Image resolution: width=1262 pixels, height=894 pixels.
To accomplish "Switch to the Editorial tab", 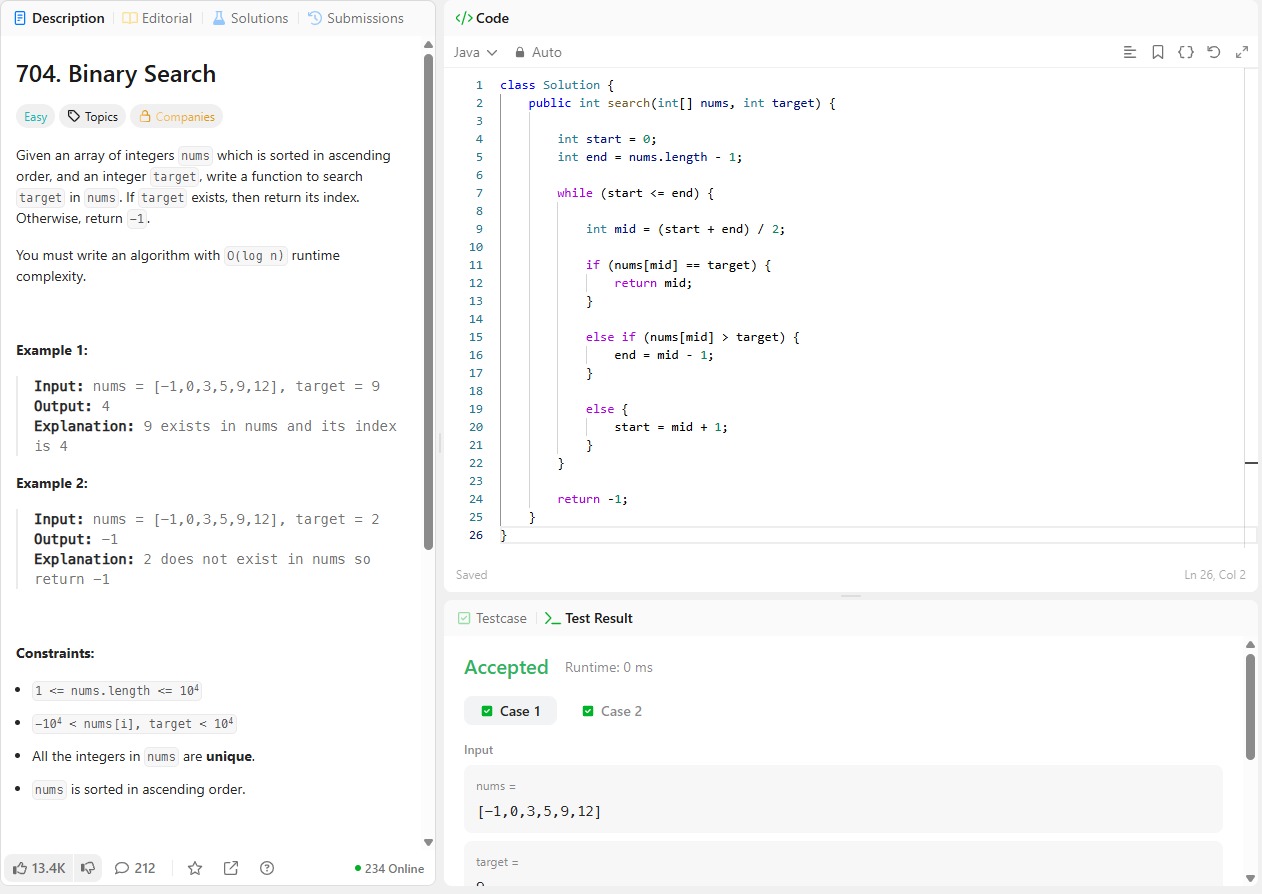I will [x=157, y=18].
